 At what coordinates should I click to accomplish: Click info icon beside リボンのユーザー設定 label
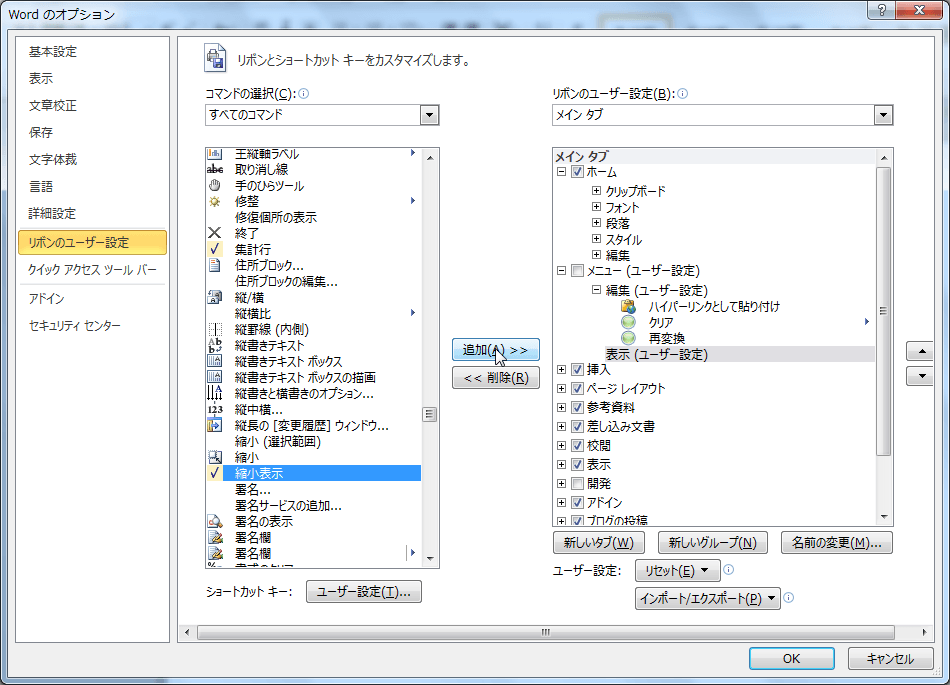pos(682,93)
